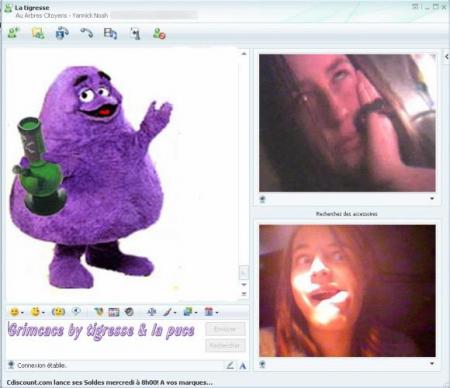Click the Rechercher button
The height and width of the screenshot is (388, 450).
[225, 346]
